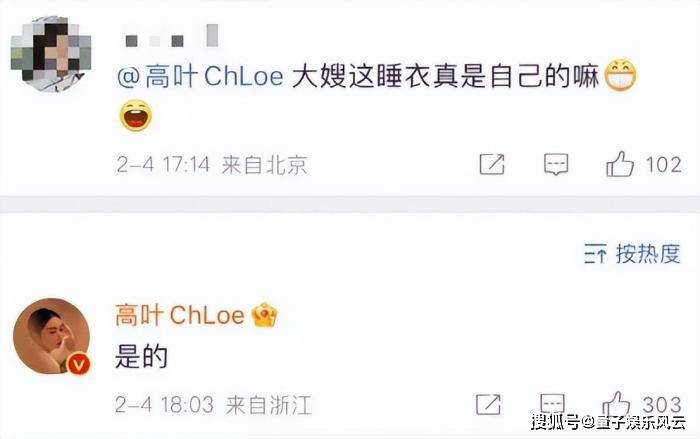This screenshot has width=700, height=439.
Task: Open the reply icon on the 18:03 comment
Action: 553,403
